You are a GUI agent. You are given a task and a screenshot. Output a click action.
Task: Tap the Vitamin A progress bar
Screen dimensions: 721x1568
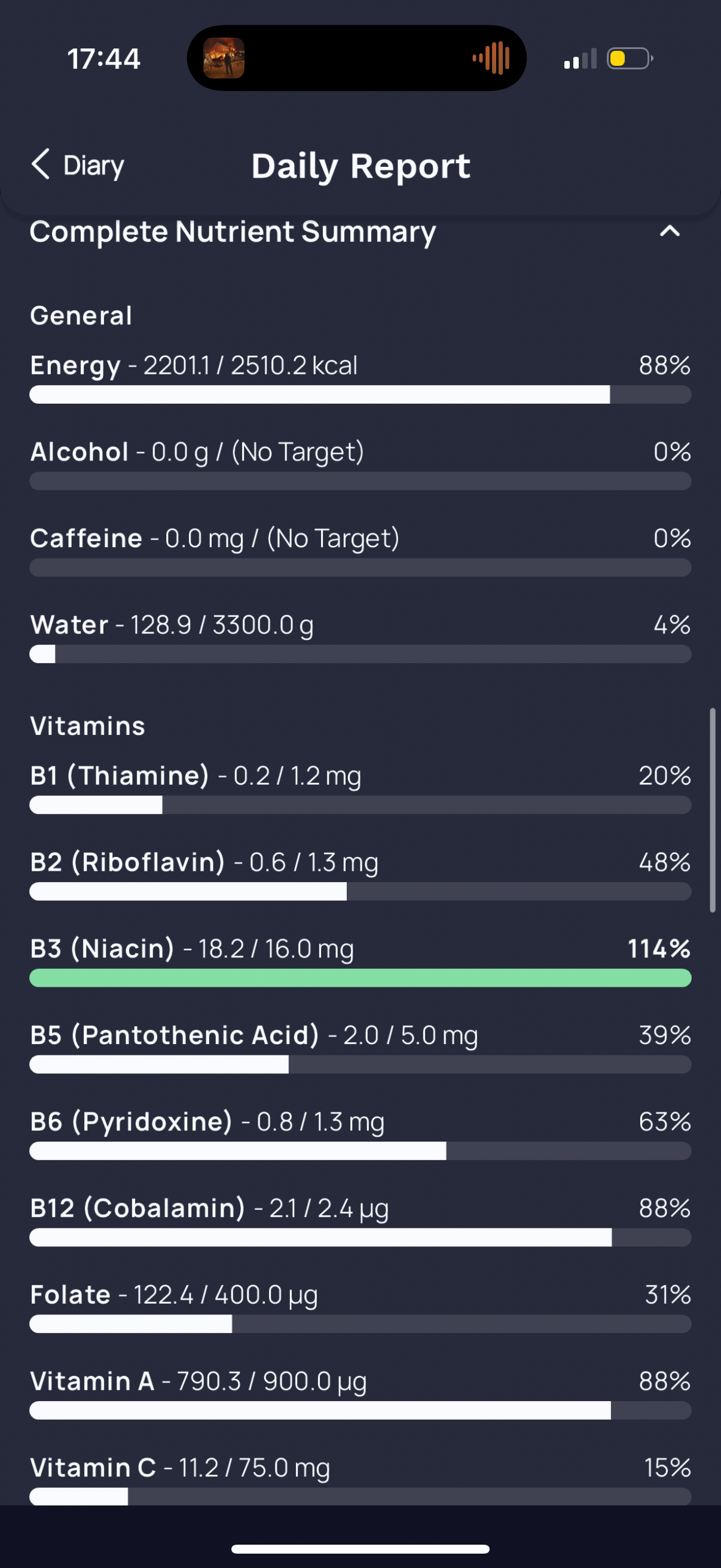tap(360, 1410)
